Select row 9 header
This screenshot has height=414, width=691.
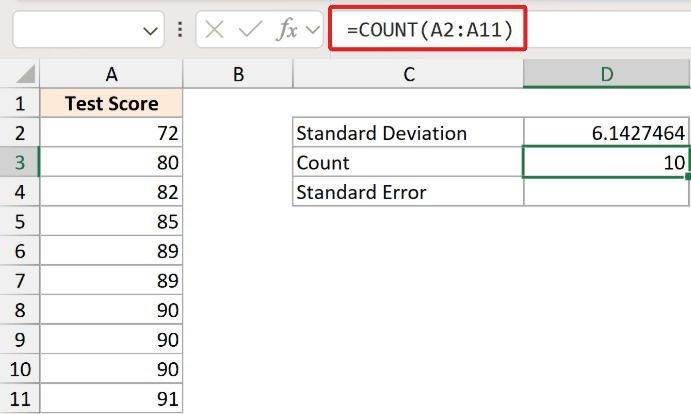[x=19, y=339]
